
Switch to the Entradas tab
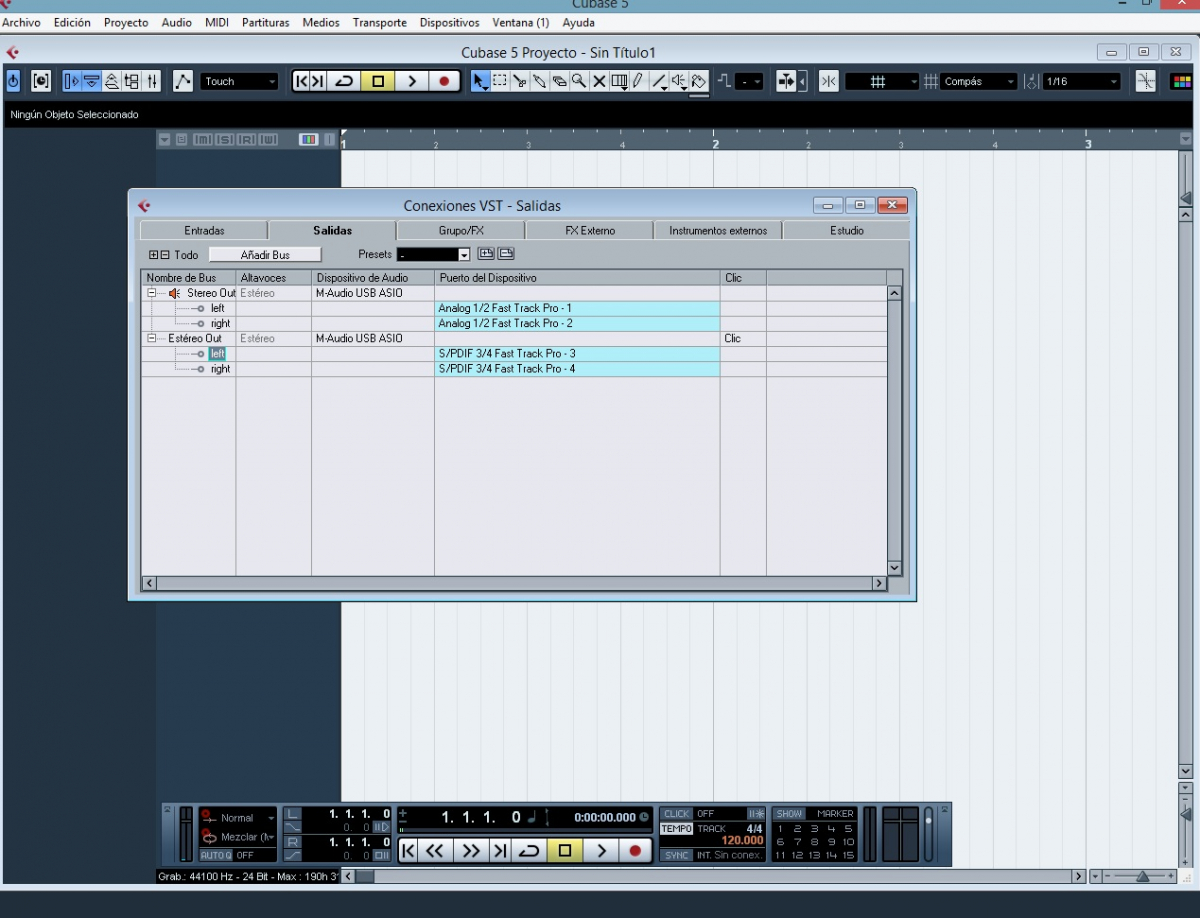(x=204, y=231)
